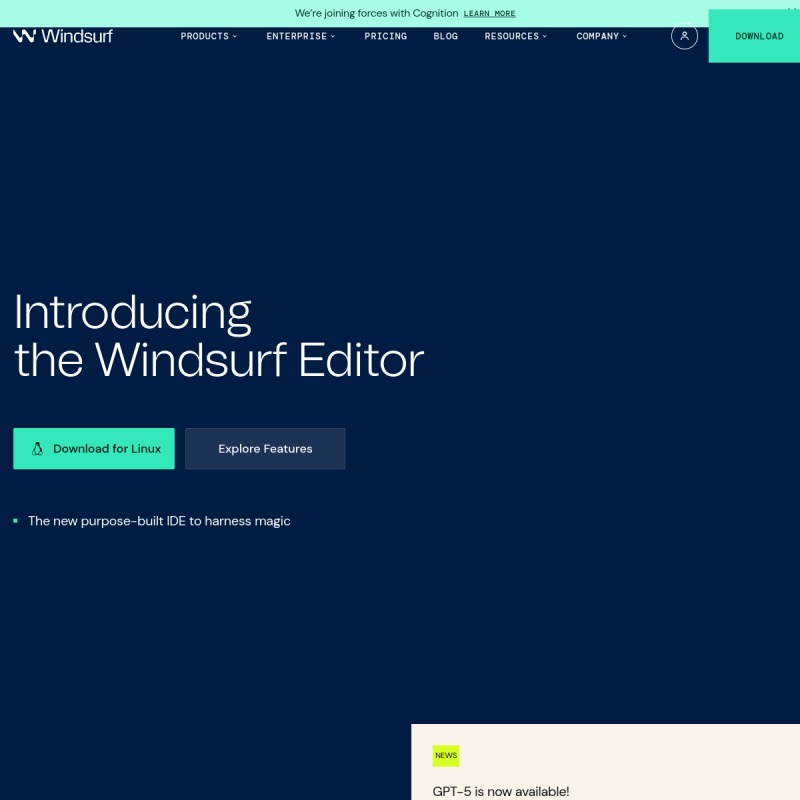Screen dimensions: 800x800
Task: Go to the Blog page
Action: click(445, 36)
